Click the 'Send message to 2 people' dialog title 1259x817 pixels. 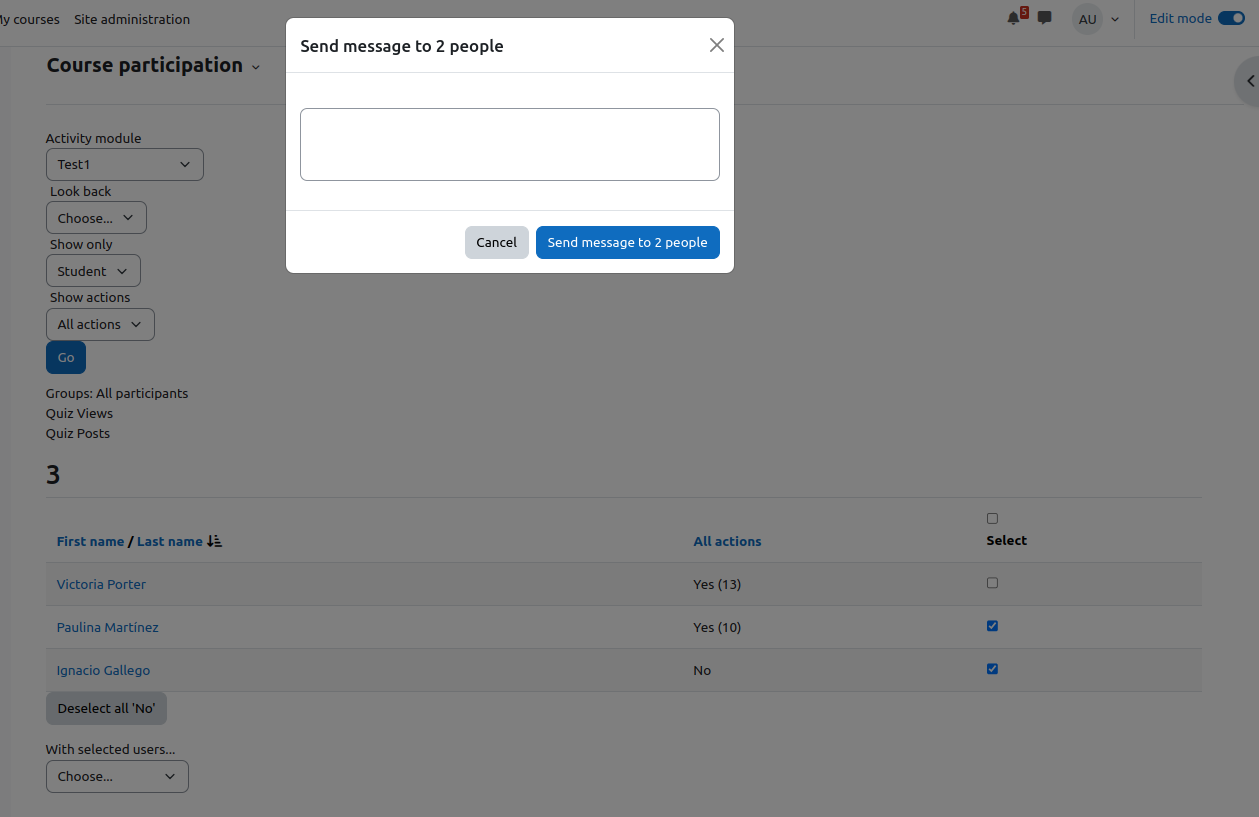pos(402,46)
